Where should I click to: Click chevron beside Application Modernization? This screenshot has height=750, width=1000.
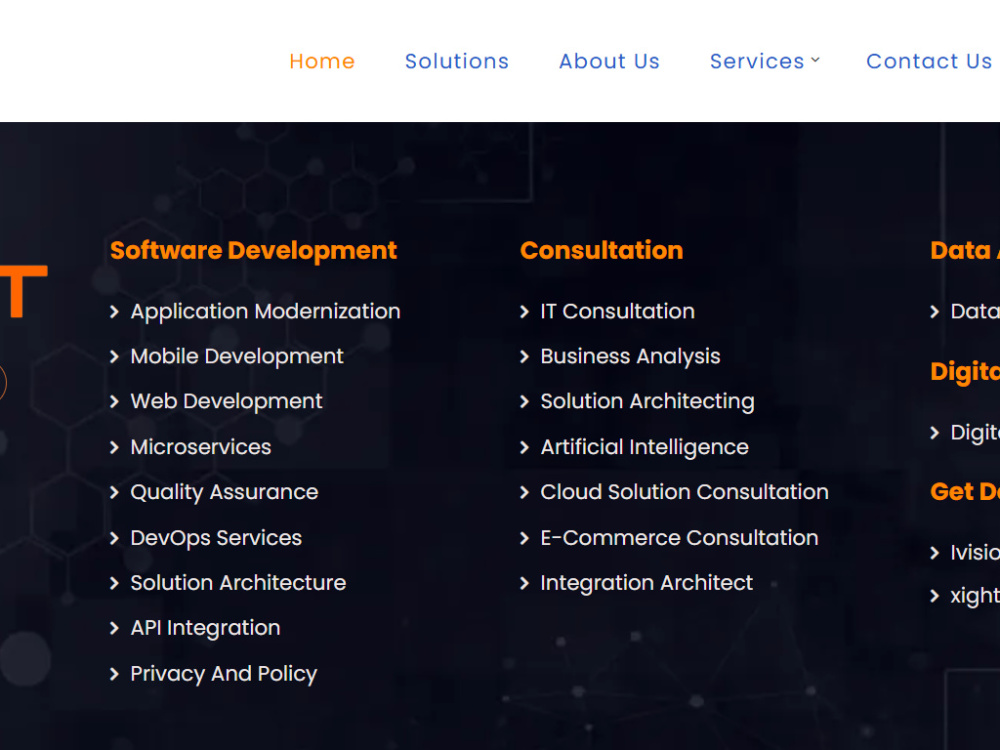pyautogui.click(x=114, y=311)
